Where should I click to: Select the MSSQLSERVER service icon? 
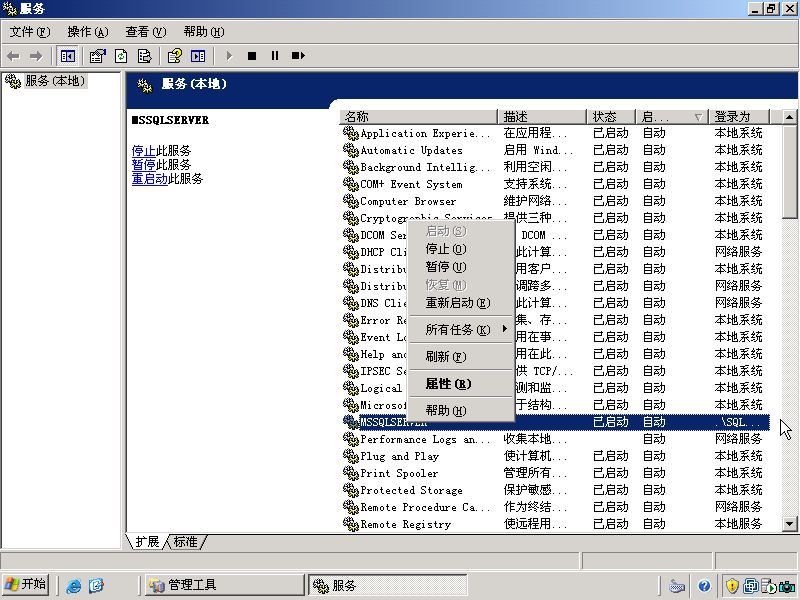point(351,422)
